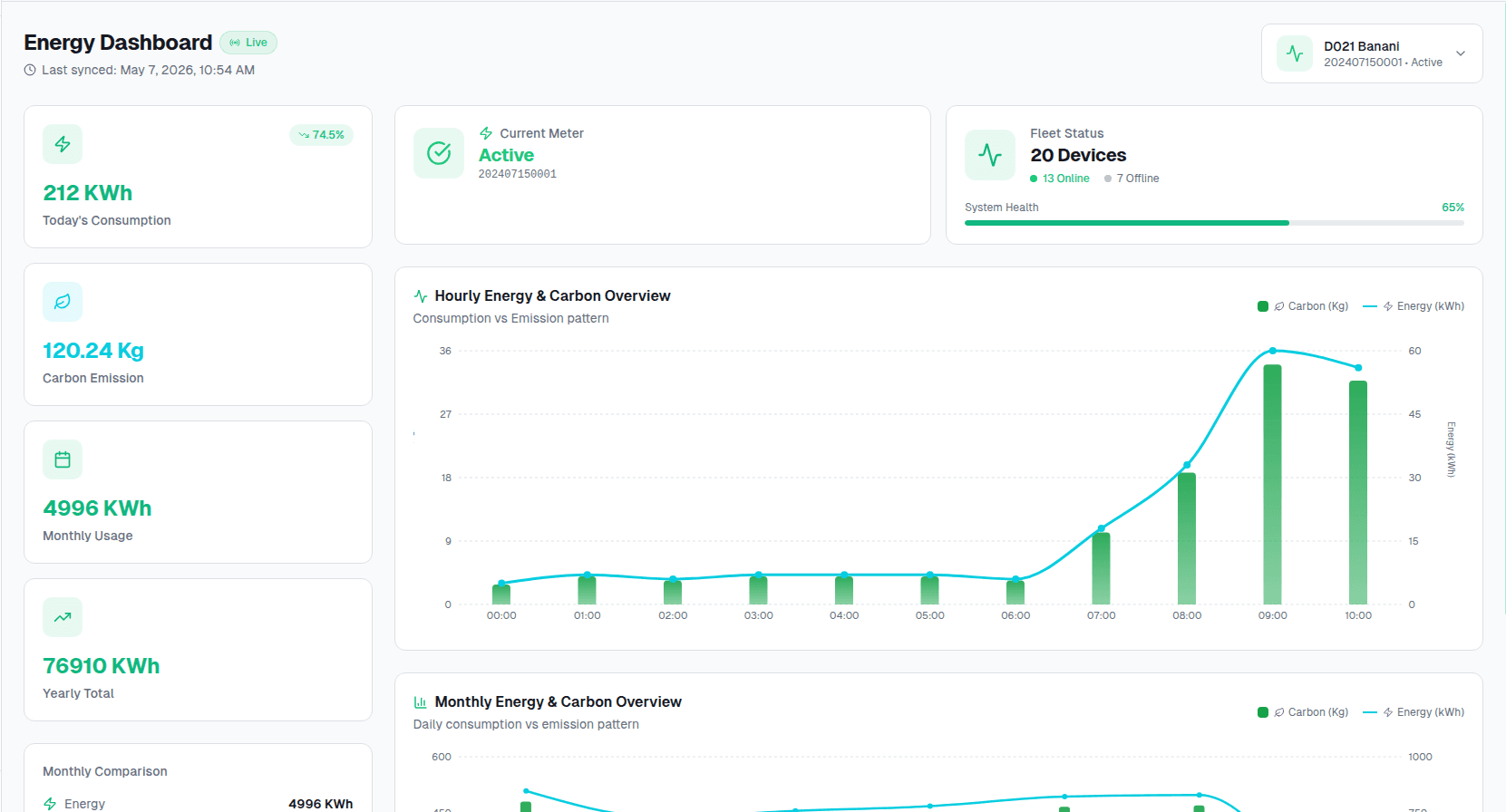1506x812 pixels.
Task: Click the 09:00 energy line peak point
Action: 1272,351
